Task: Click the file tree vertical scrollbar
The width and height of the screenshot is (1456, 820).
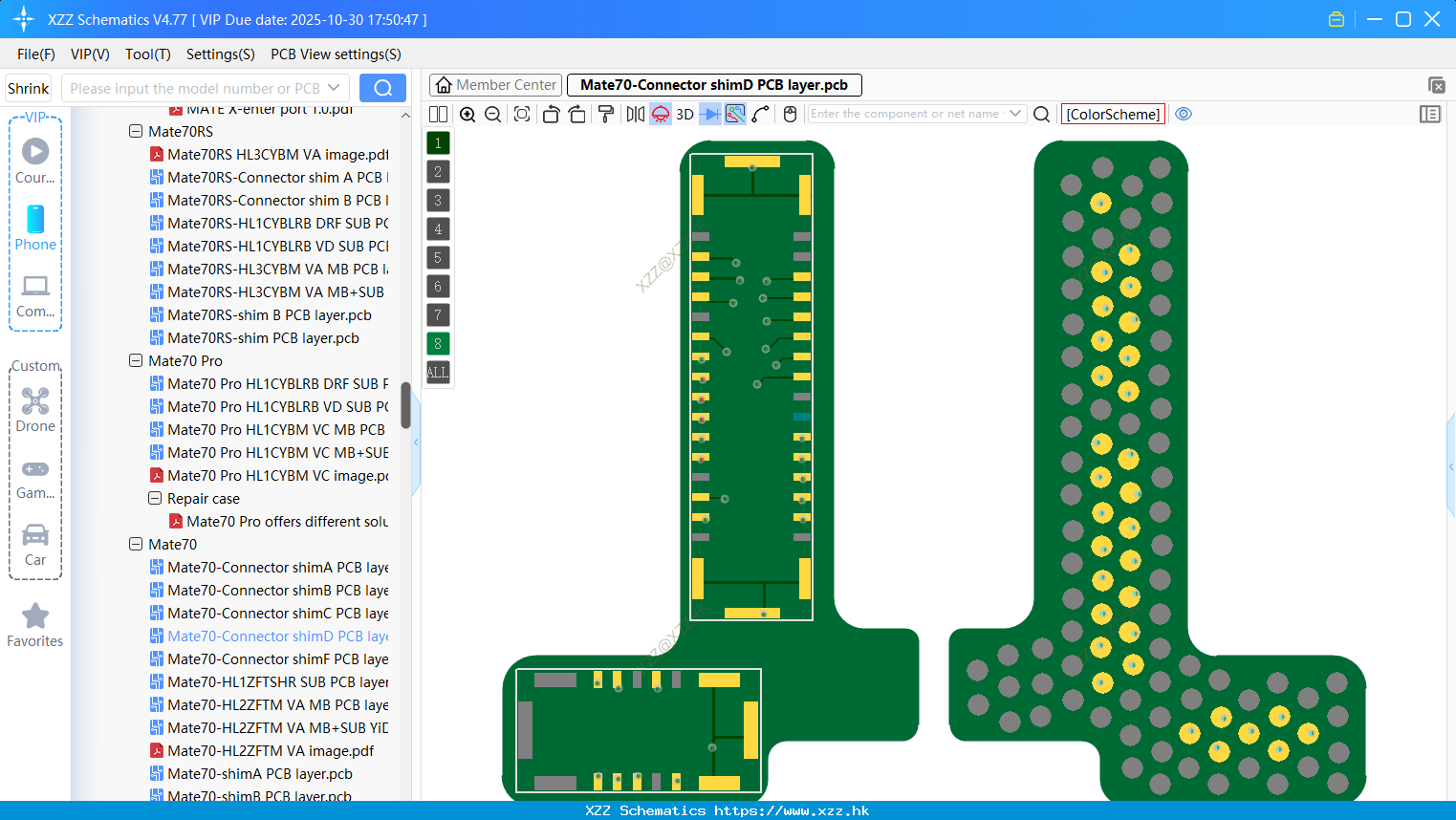Action: click(405, 405)
